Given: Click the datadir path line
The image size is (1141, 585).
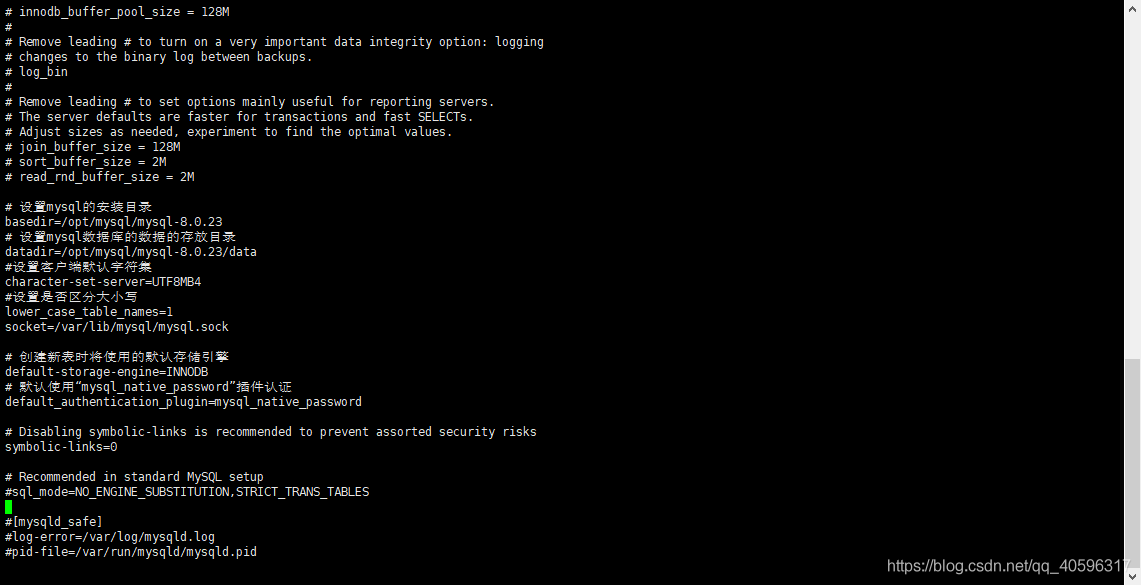Looking at the screenshot, I should click(x=131, y=252).
